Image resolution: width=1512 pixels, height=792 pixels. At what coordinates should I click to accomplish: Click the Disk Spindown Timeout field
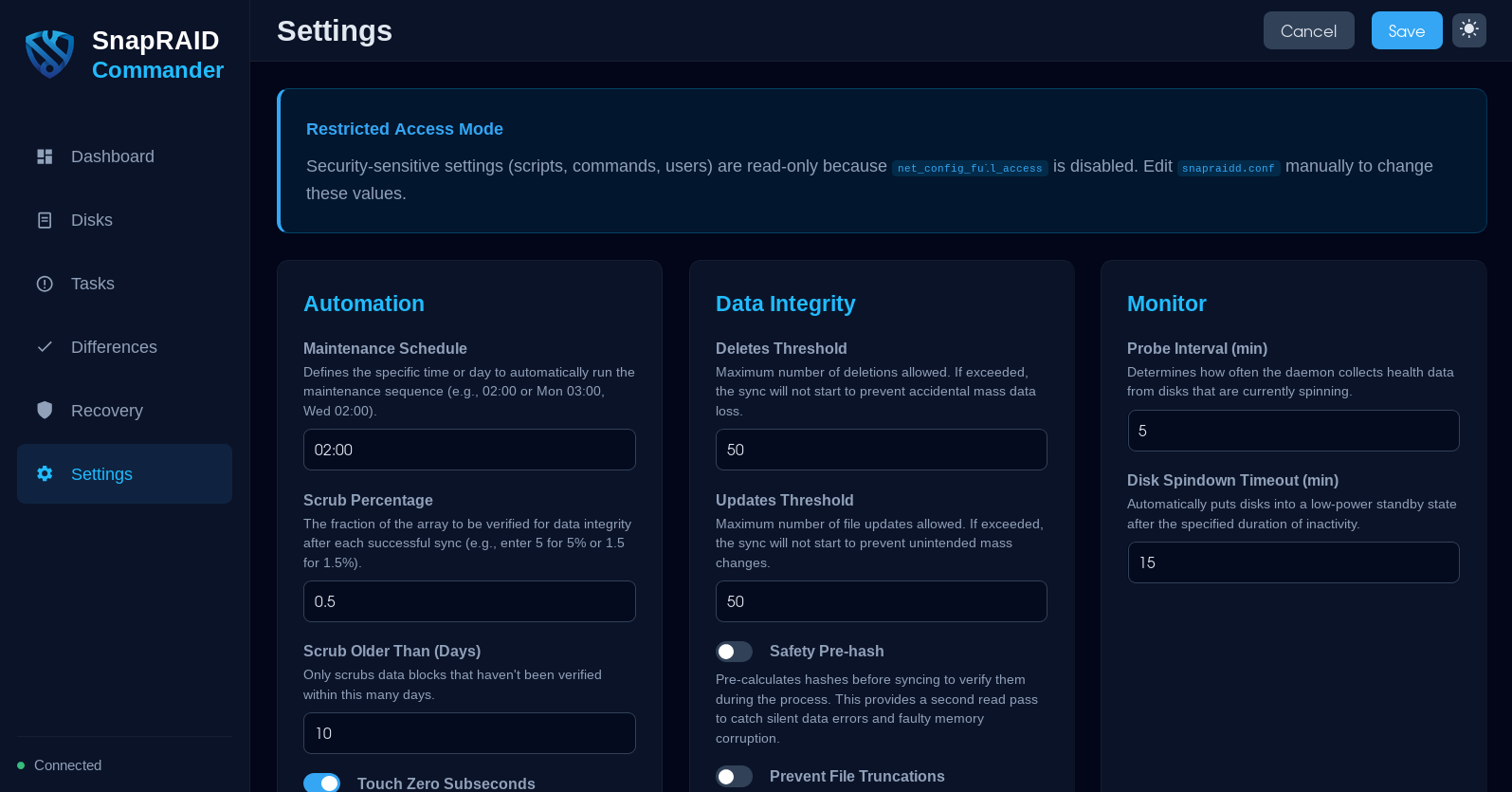click(x=1293, y=562)
